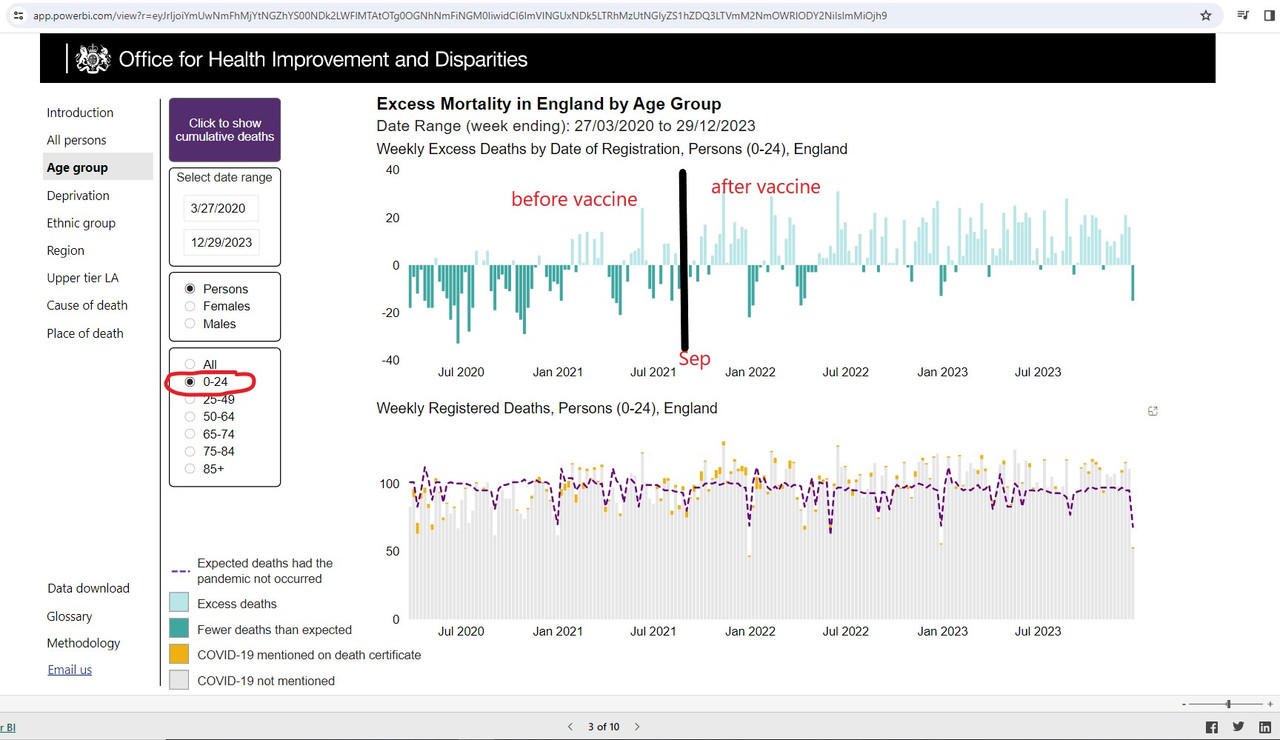Adjust the zoom slider handle
The width and height of the screenshot is (1280, 740).
click(1229, 705)
